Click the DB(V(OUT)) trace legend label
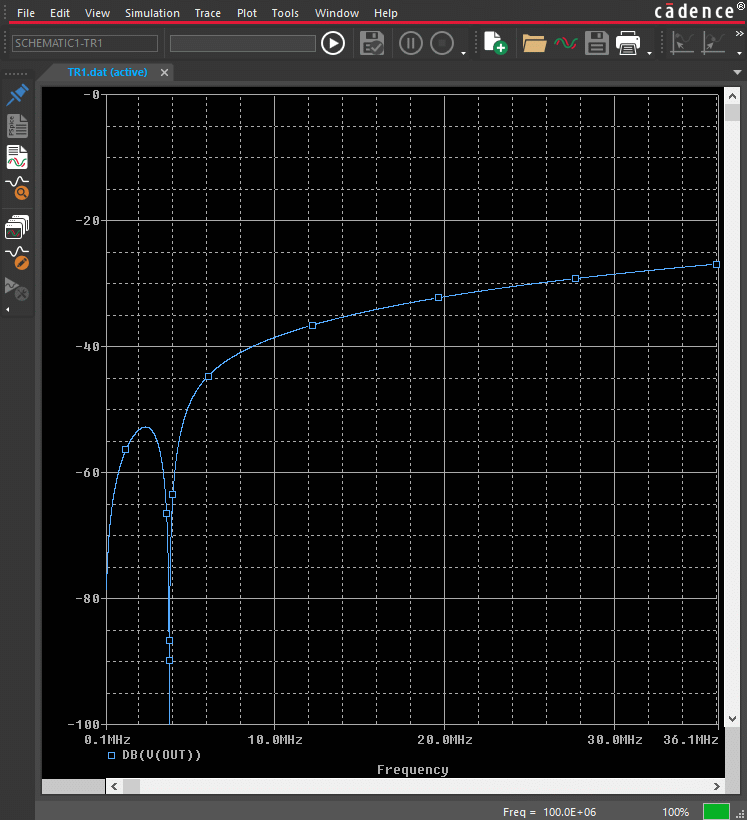The width and height of the screenshot is (747, 820). pos(161,755)
